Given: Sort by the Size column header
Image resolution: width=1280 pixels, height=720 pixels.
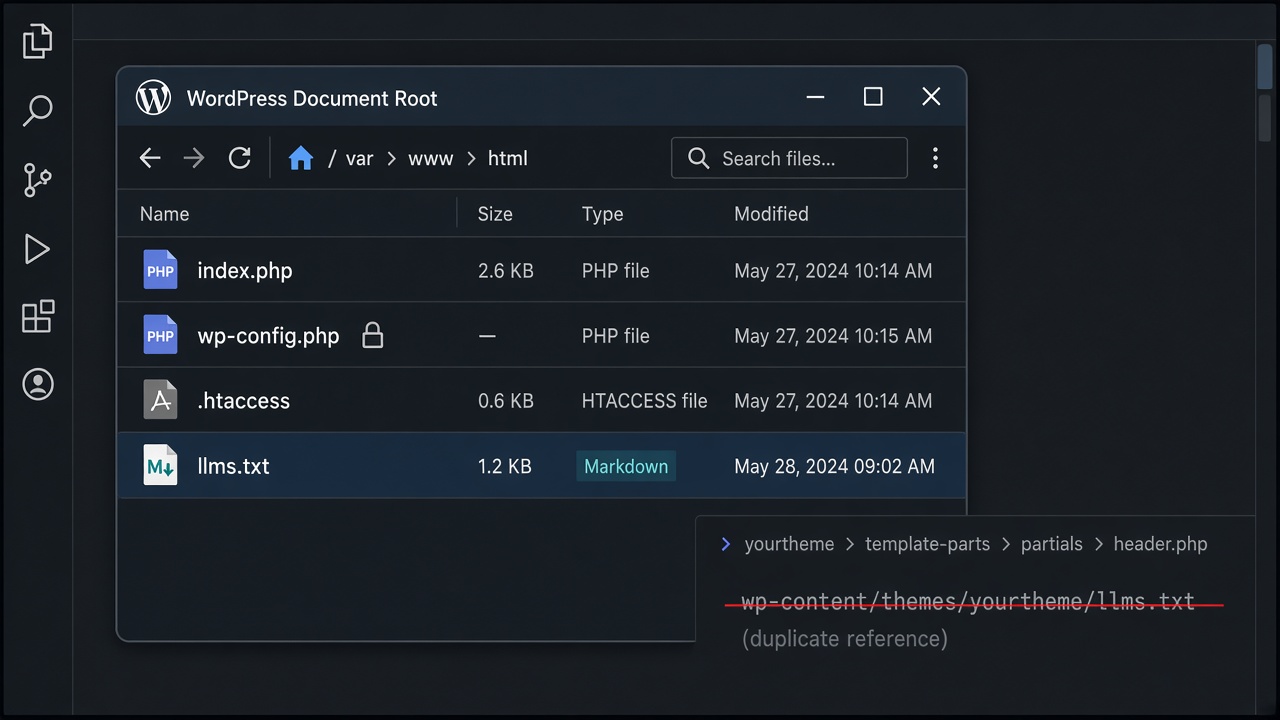Looking at the screenshot, I should pyautogui.click(x=495, y=214).
